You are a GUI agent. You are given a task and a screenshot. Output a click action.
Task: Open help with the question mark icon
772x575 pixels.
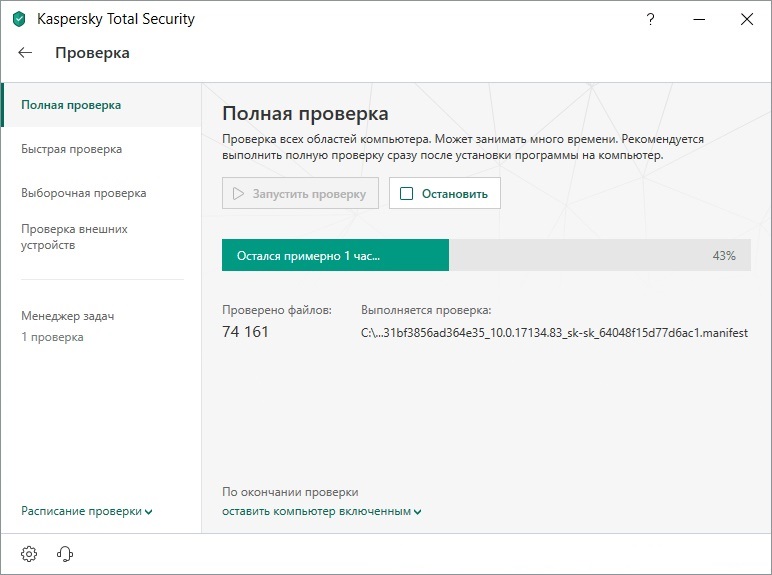(652, 19)
